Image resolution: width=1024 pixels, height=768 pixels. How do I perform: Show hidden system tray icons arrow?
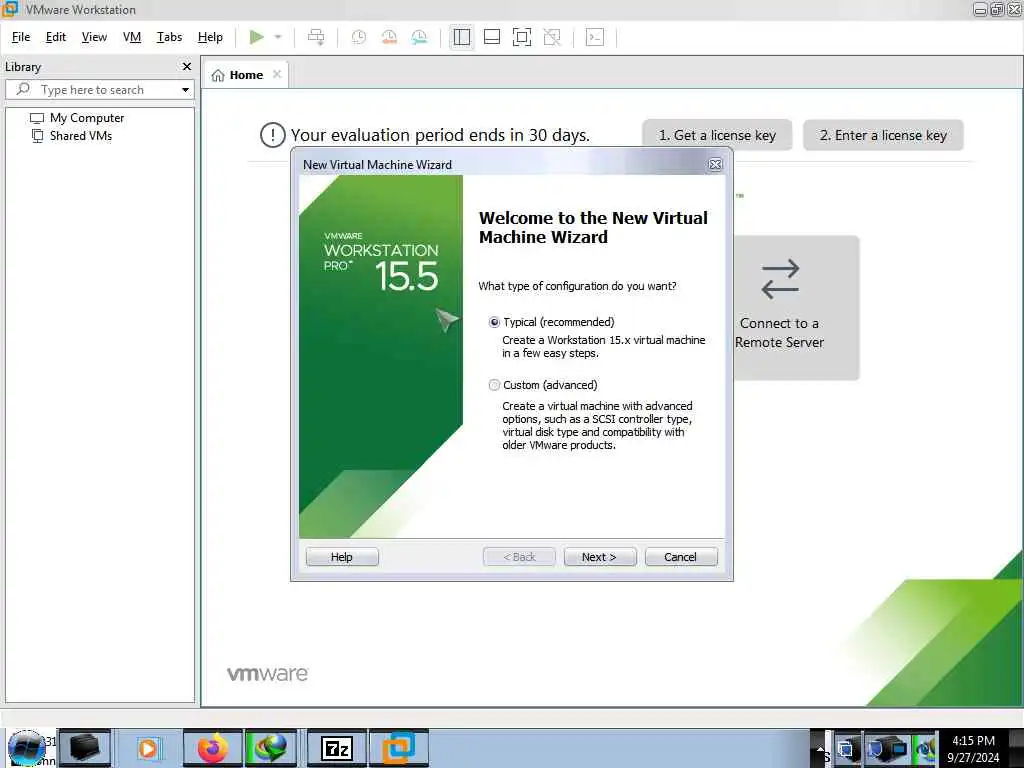[820, 748]
